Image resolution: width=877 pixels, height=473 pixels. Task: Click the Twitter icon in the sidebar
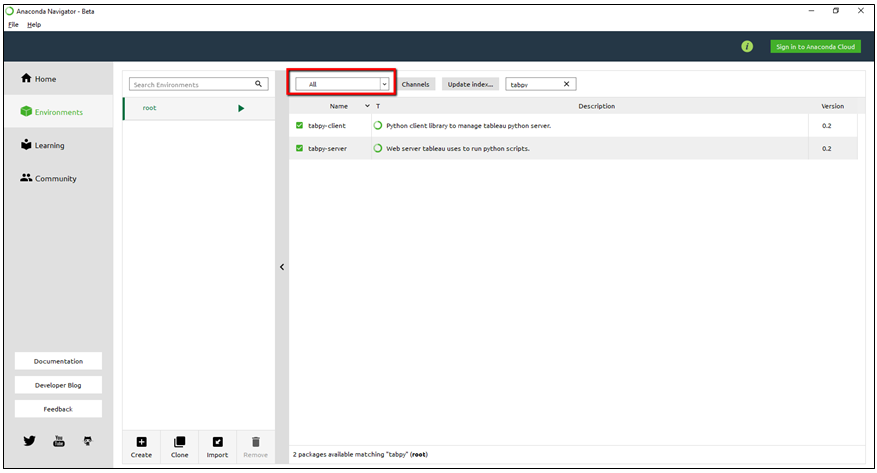pos(29,440)
